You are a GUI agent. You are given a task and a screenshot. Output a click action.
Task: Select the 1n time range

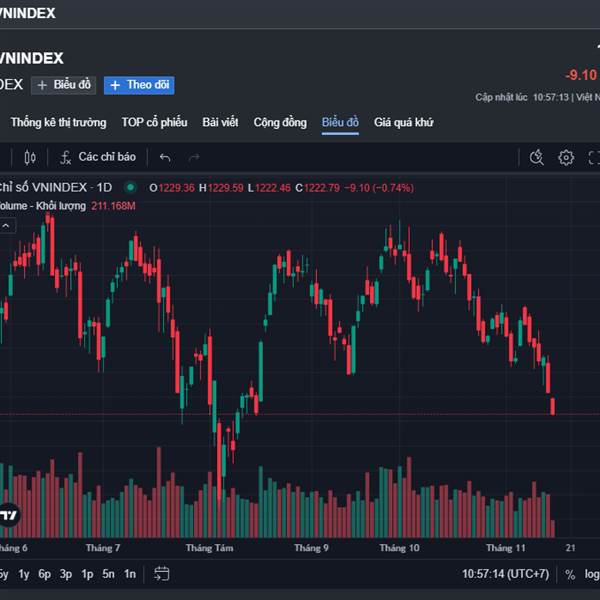click(x=130, y=574)
